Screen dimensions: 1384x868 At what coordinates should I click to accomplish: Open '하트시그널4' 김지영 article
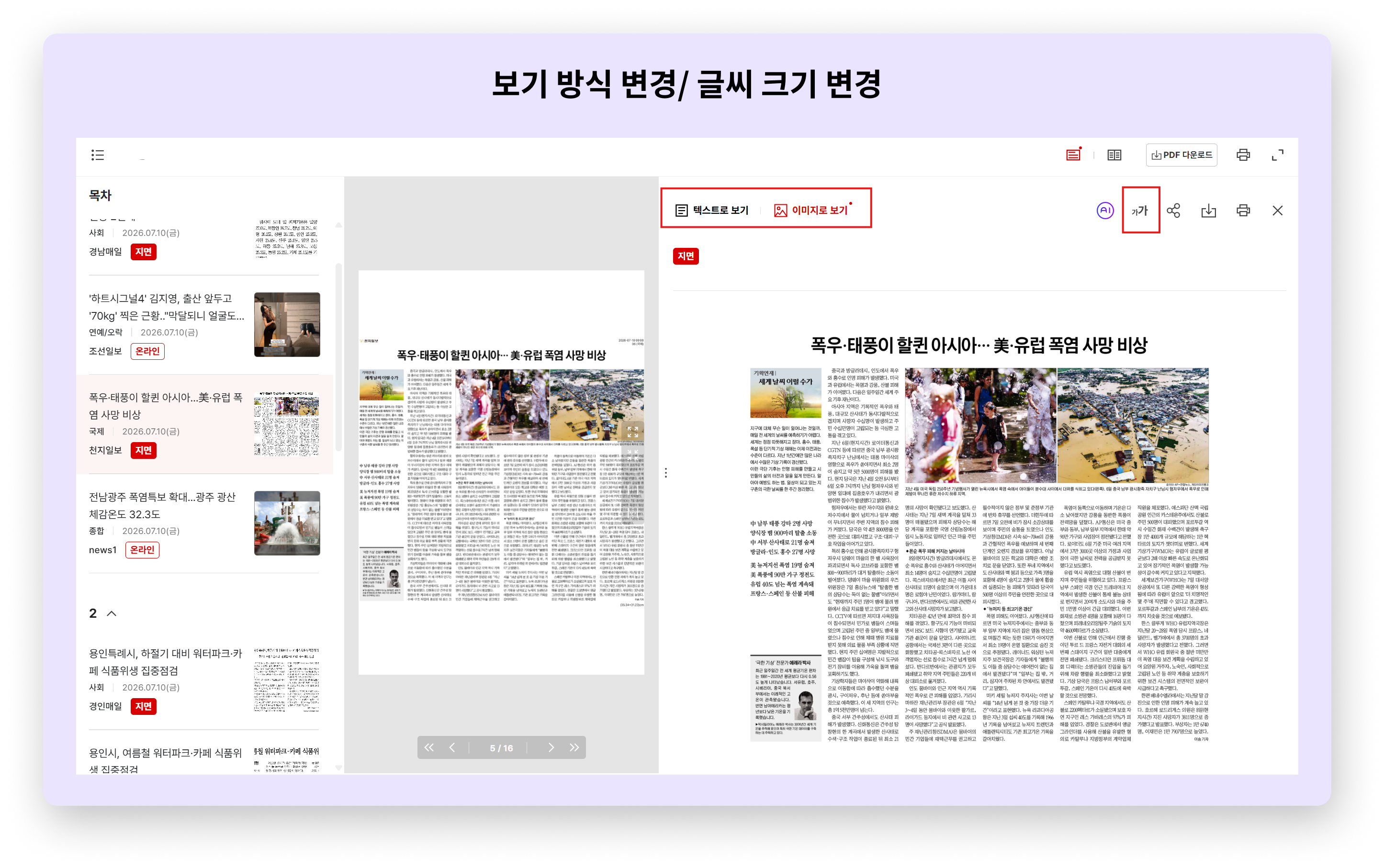click(x=167, y=307)
